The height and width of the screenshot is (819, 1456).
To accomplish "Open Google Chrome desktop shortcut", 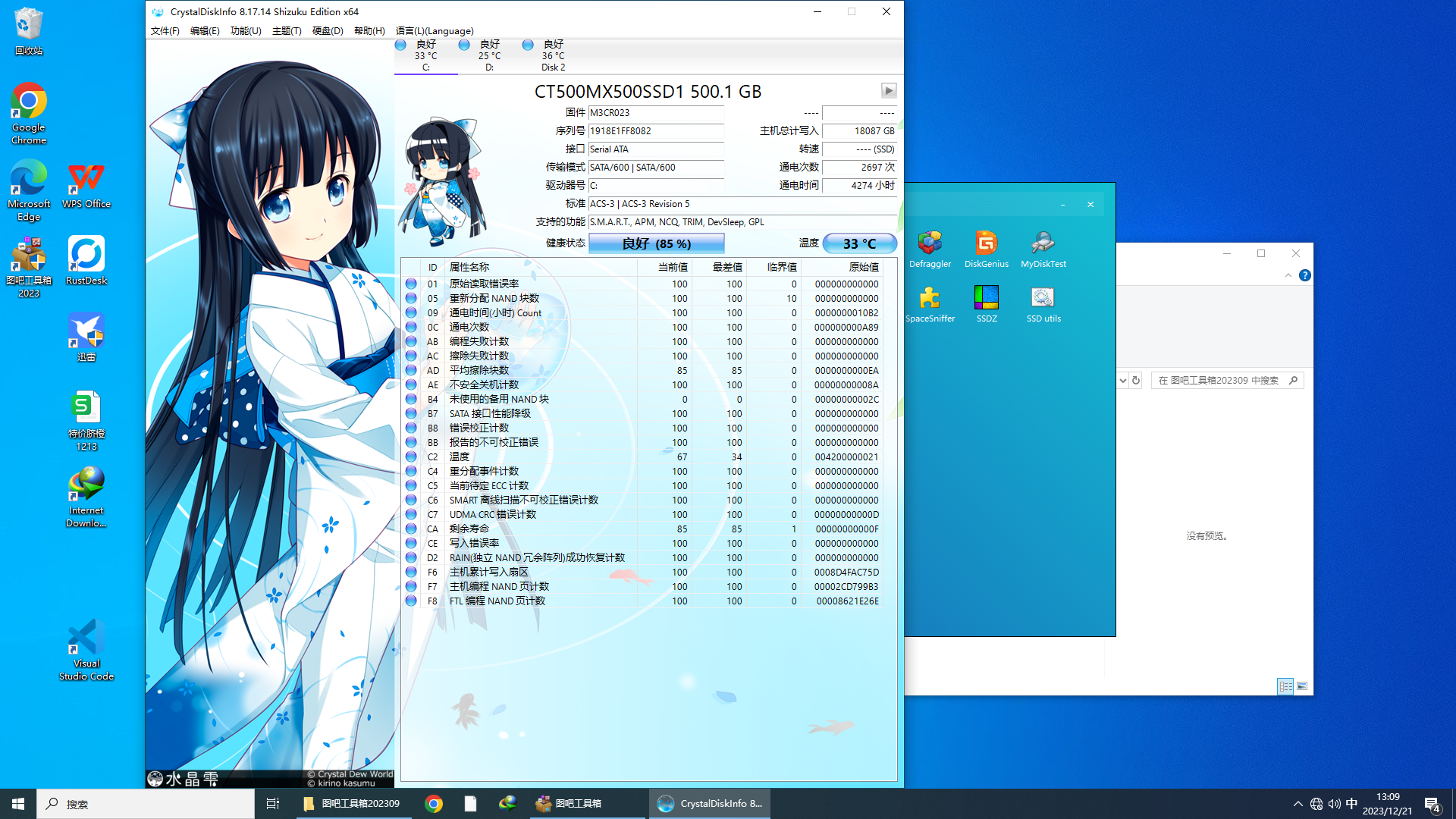I will (x=29, y=114).
